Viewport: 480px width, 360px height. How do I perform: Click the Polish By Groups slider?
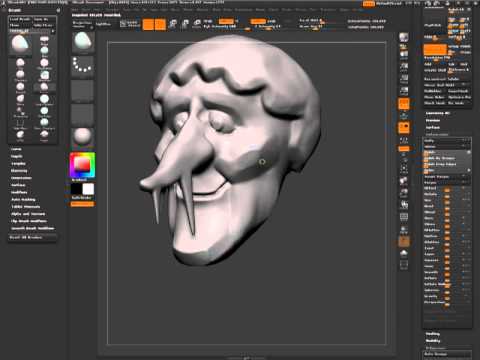[447, 158]
